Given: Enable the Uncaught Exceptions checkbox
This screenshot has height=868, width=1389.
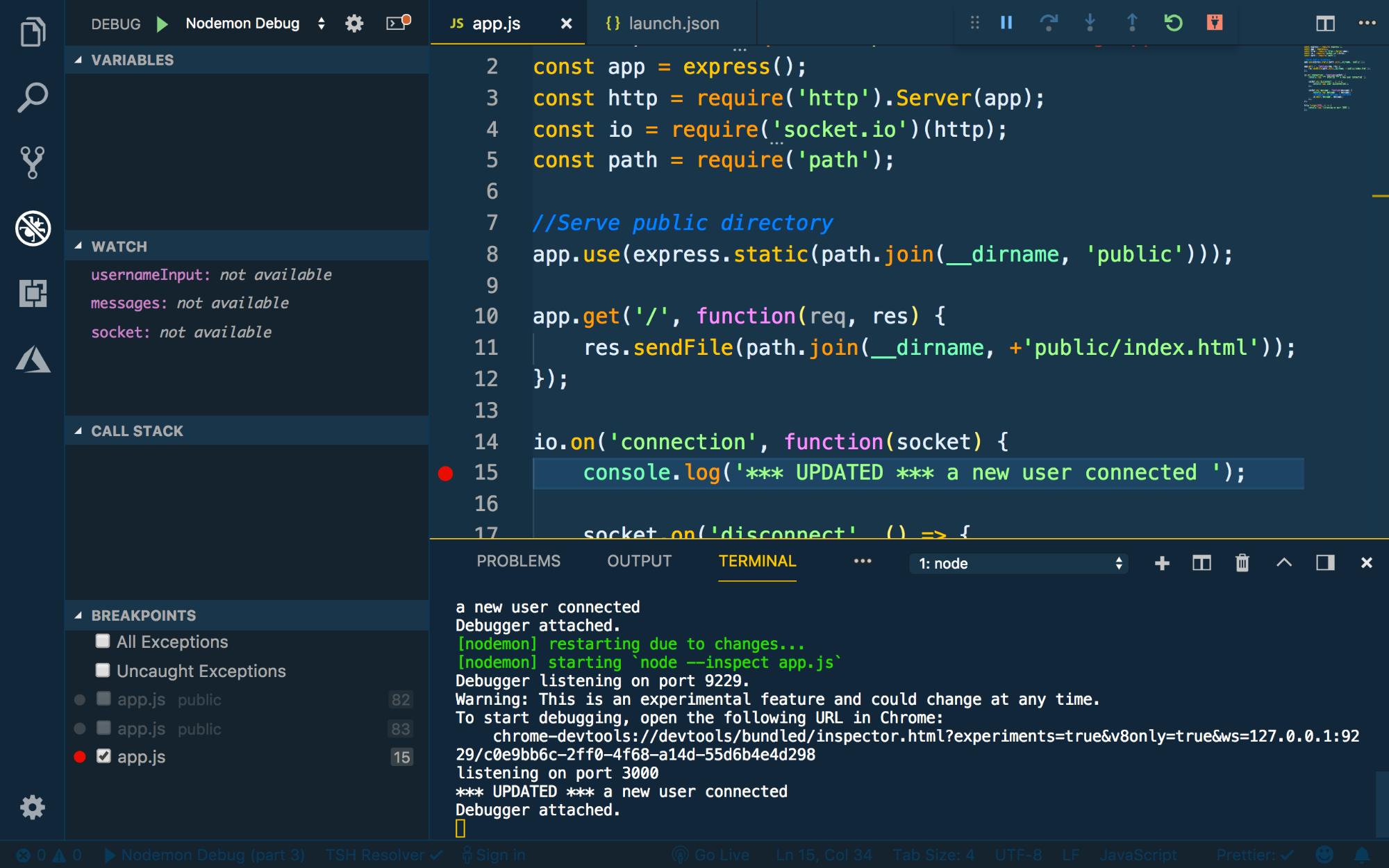Looking at the screenshot, I should pos(103,670).
